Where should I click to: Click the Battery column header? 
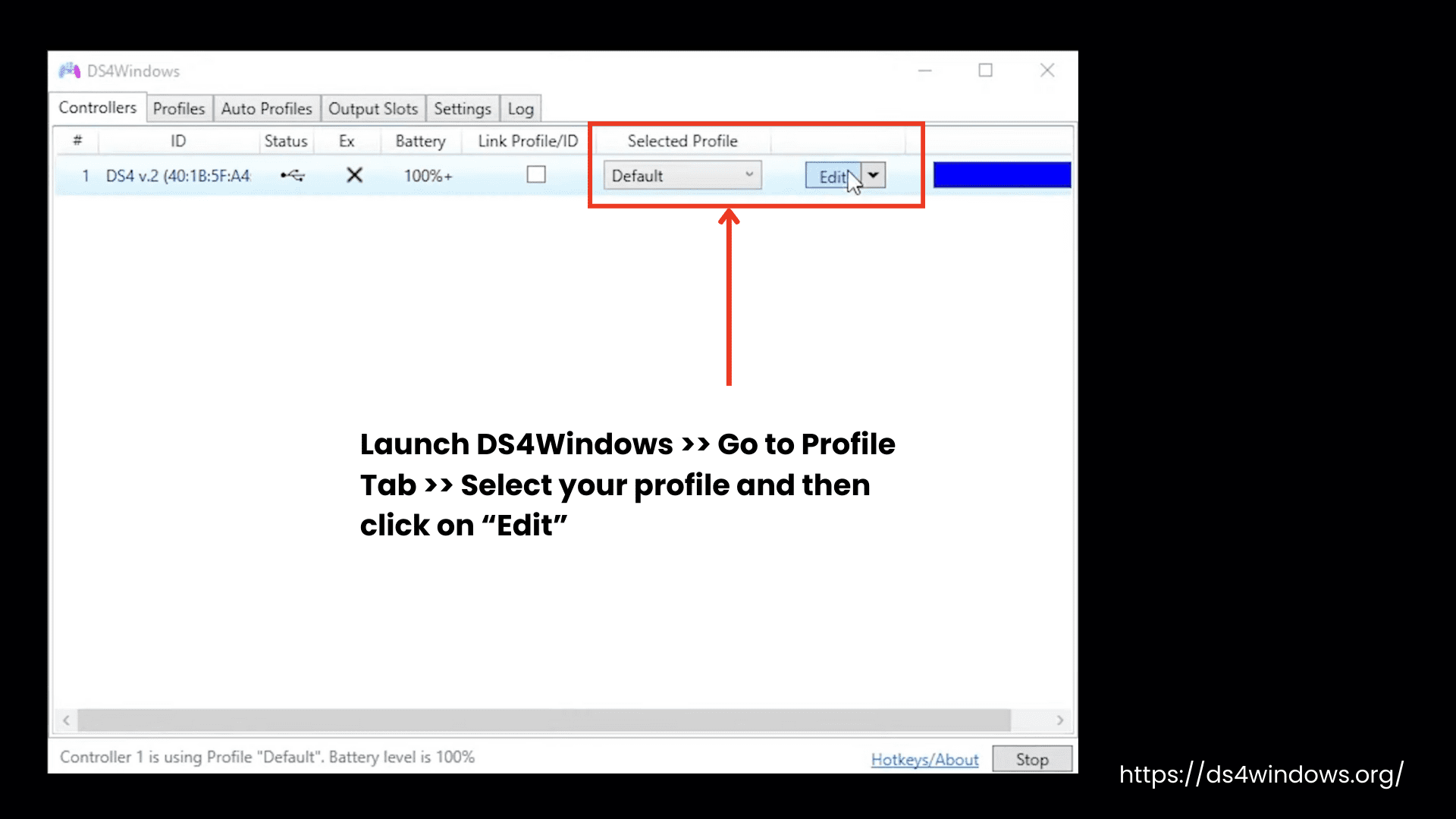pos(420,141)
